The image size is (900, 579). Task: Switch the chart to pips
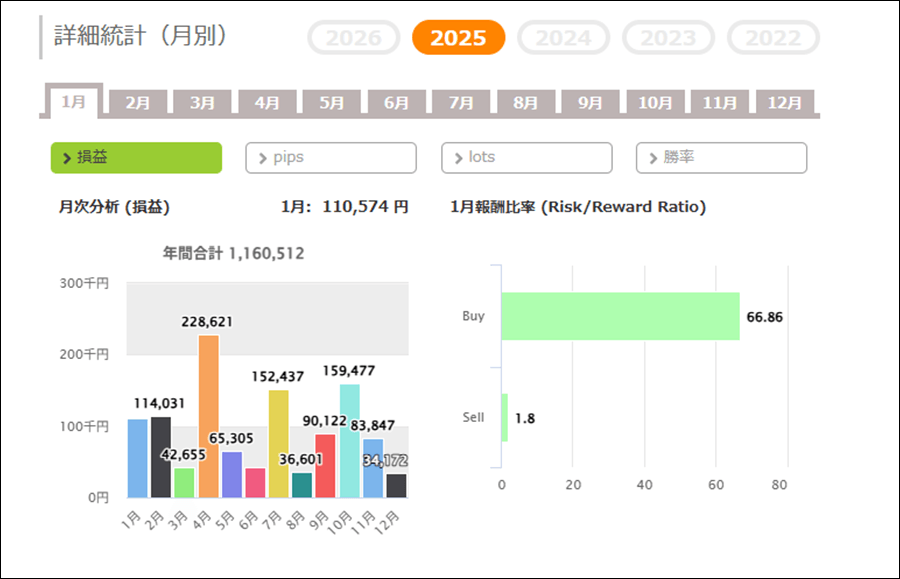point(331,158)
